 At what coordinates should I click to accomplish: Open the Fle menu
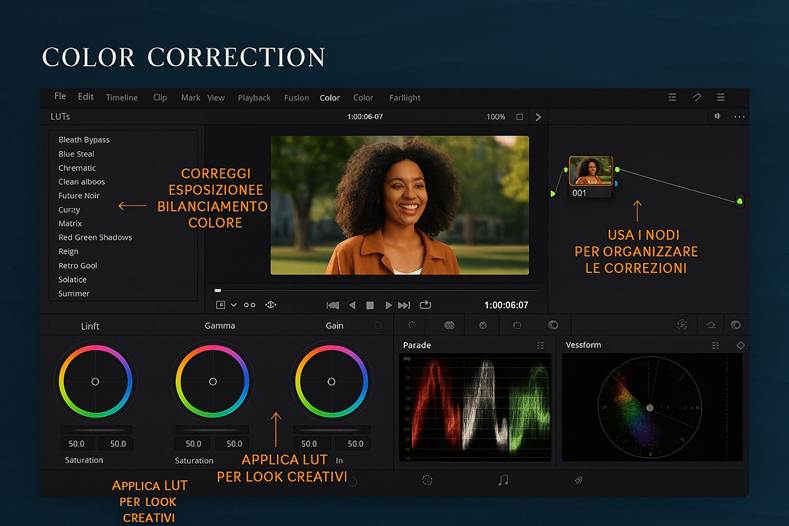(x=60, y=96)
